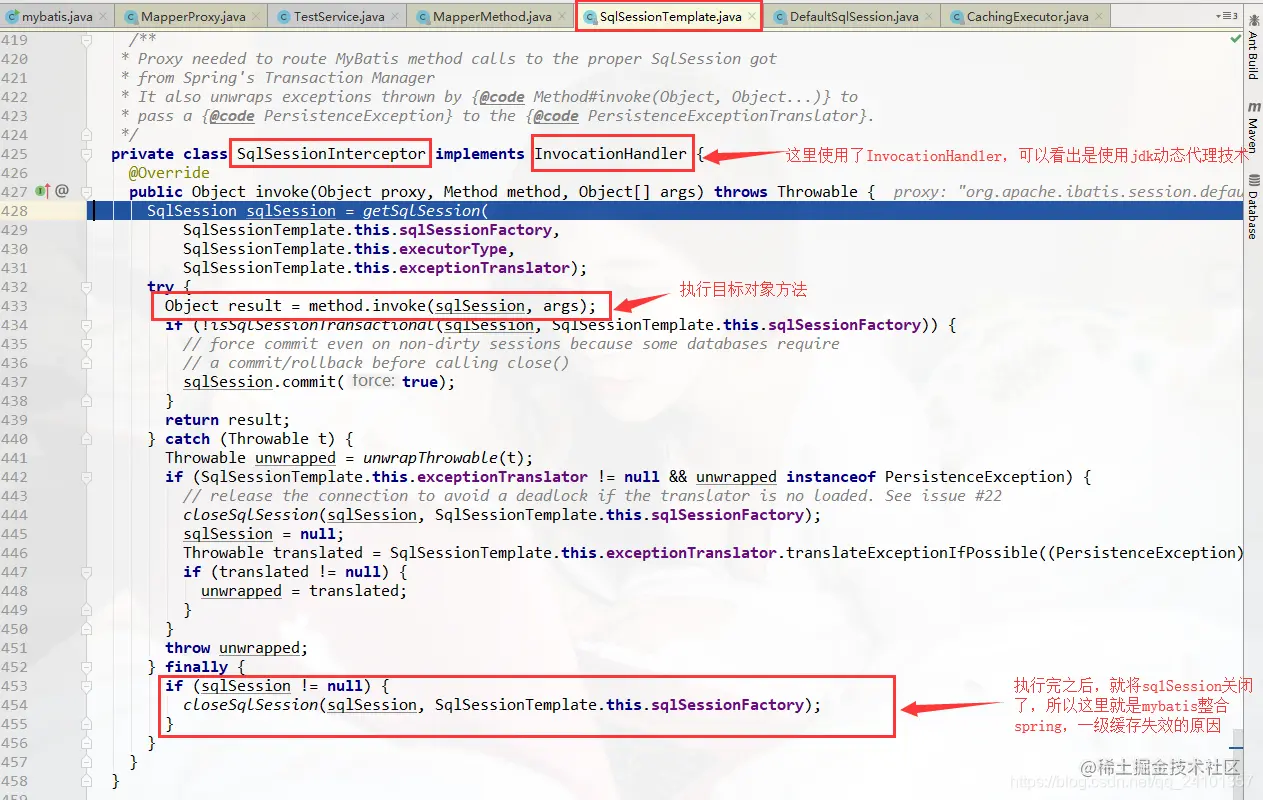
Task: Click the InvocationHandler interface name
Action: 610,154
